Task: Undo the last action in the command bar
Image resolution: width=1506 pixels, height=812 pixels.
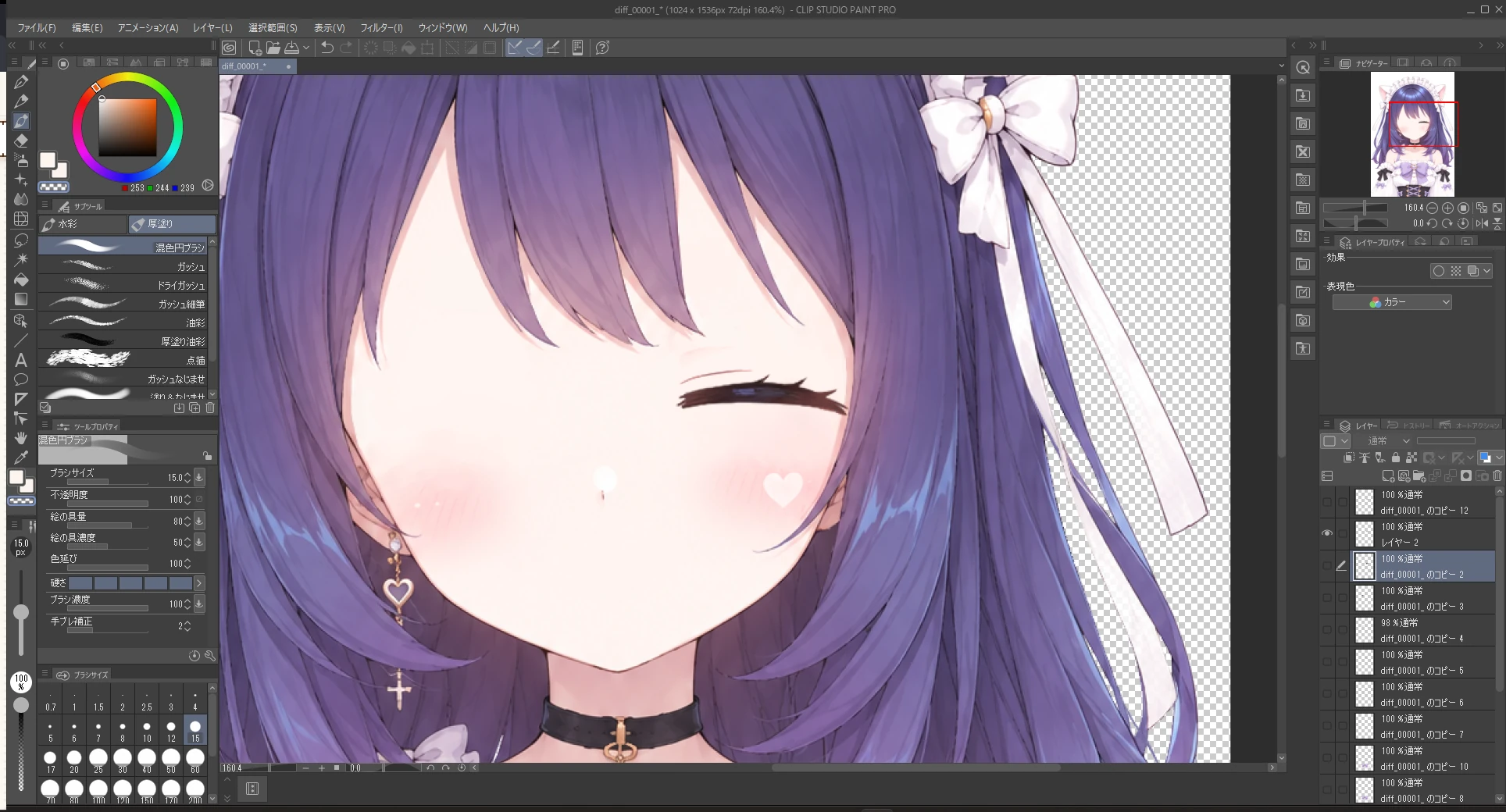Action: tap(327, 48)
